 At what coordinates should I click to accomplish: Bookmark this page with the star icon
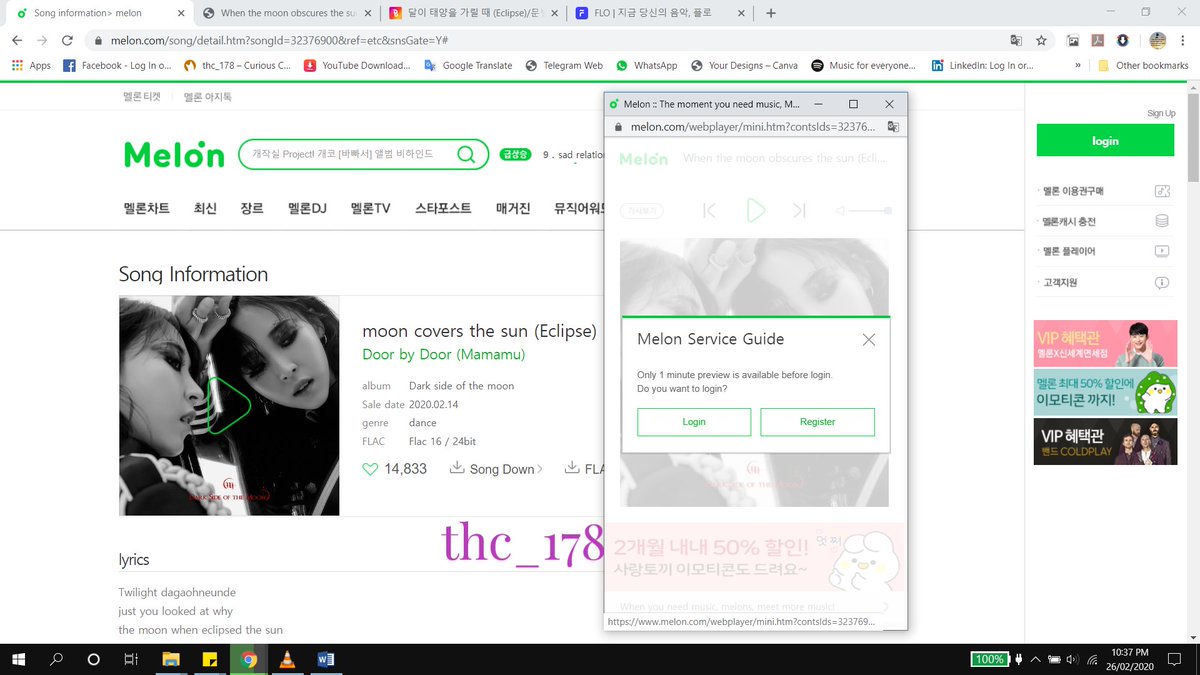click(1041, 41)
